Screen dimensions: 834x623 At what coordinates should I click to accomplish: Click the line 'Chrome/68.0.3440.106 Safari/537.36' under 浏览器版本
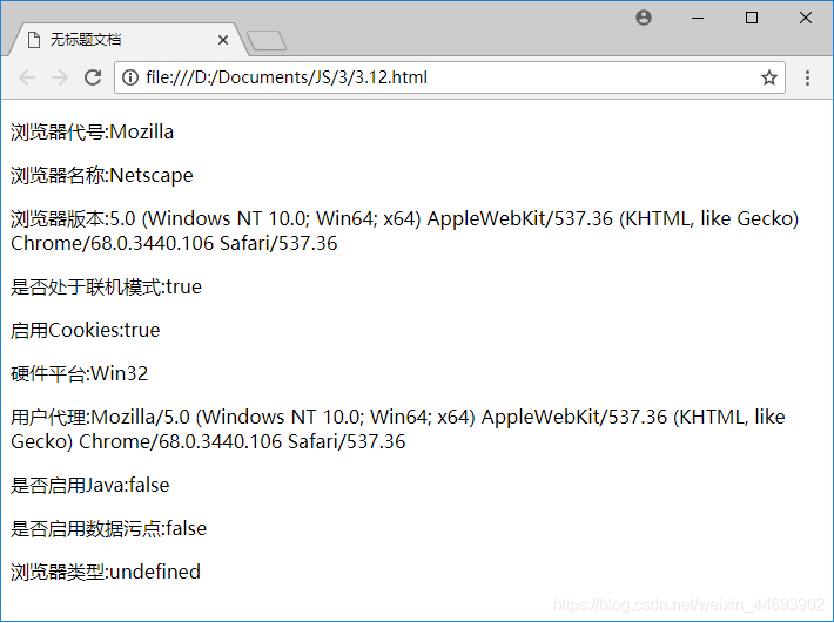click(x=174, y=243)
